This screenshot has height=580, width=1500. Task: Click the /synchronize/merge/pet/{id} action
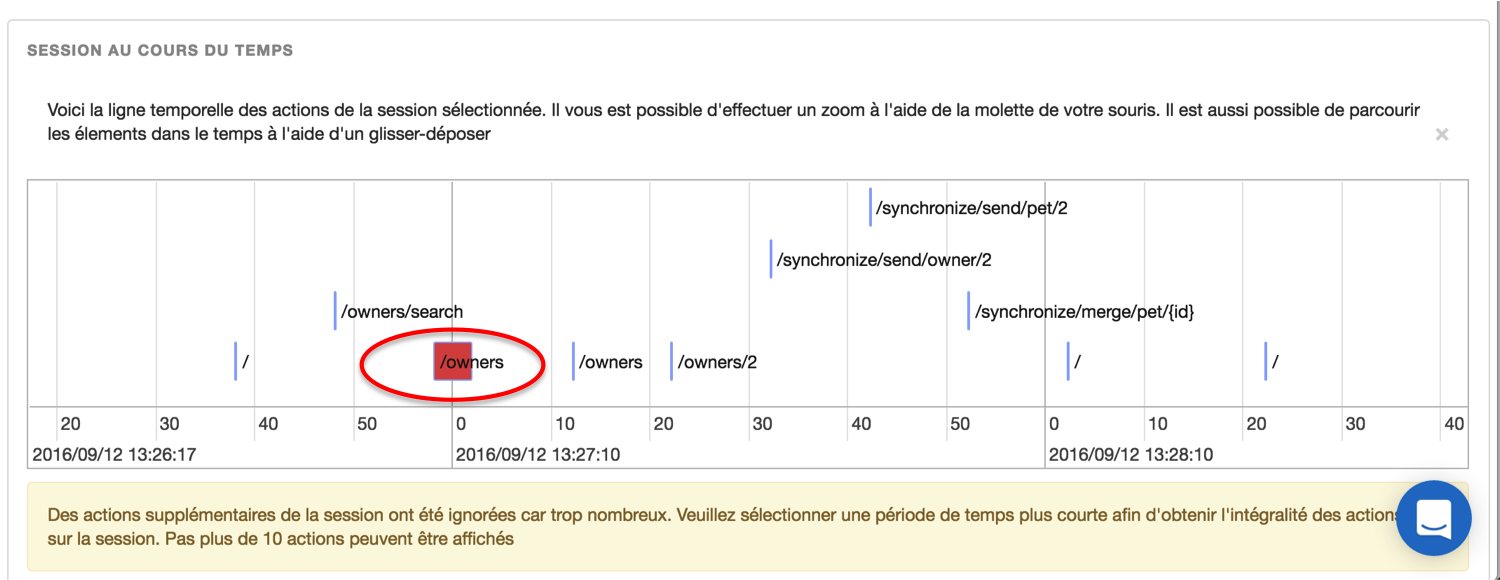click(x=1084, y=312)
